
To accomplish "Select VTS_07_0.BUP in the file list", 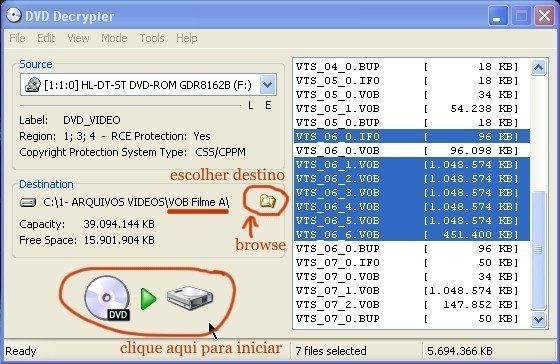I will click(x=411, y=318).
